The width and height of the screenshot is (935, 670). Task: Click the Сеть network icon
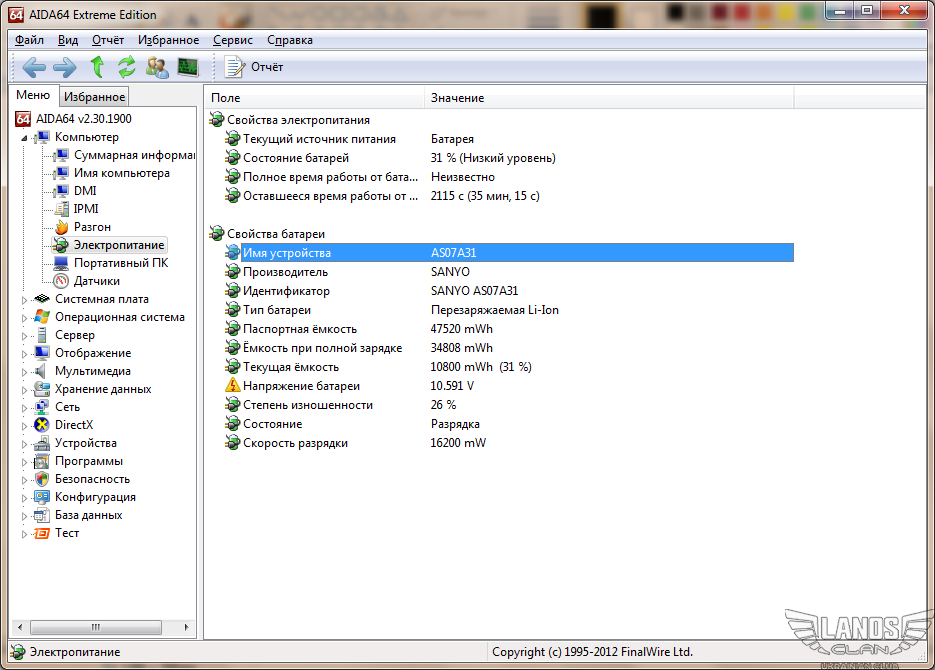click(42, 407)
